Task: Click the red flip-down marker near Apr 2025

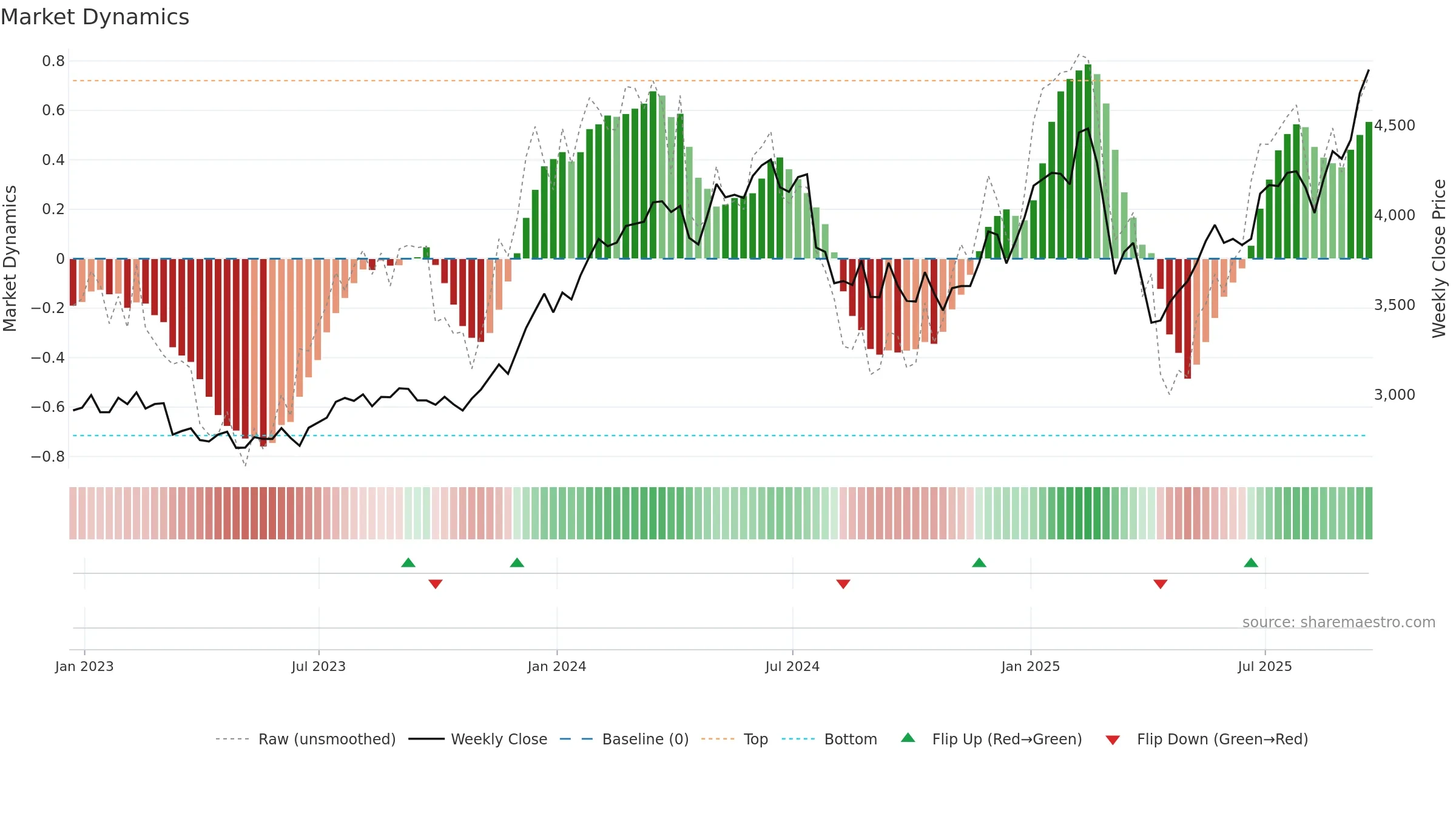Action: pos(1161,584)
